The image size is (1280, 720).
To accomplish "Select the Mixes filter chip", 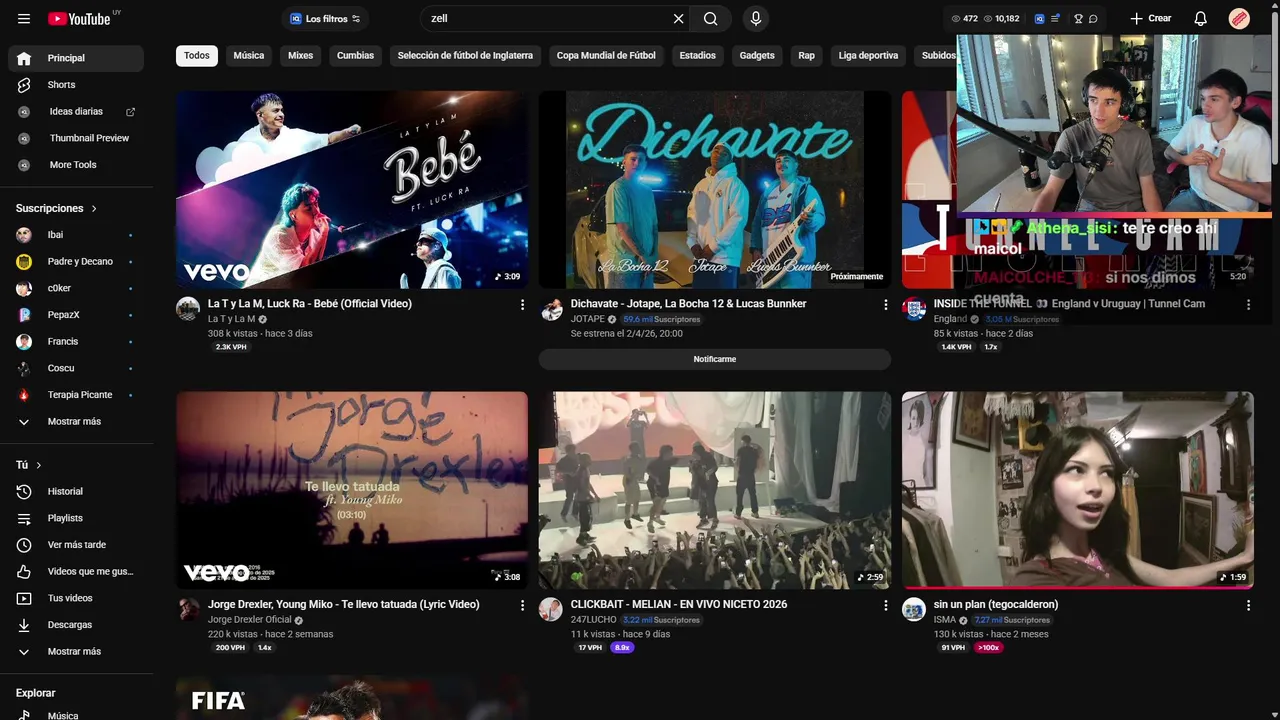I will coord(301,56).
